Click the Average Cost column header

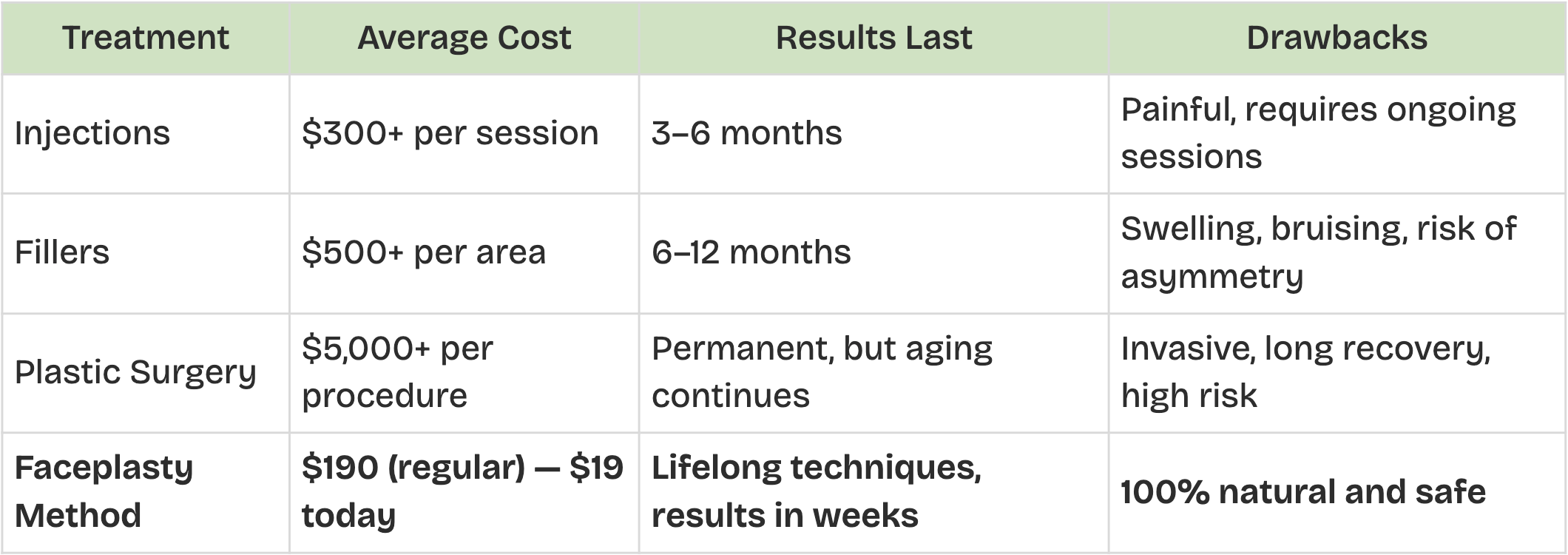pyautogui.click(x=464, y=38)
